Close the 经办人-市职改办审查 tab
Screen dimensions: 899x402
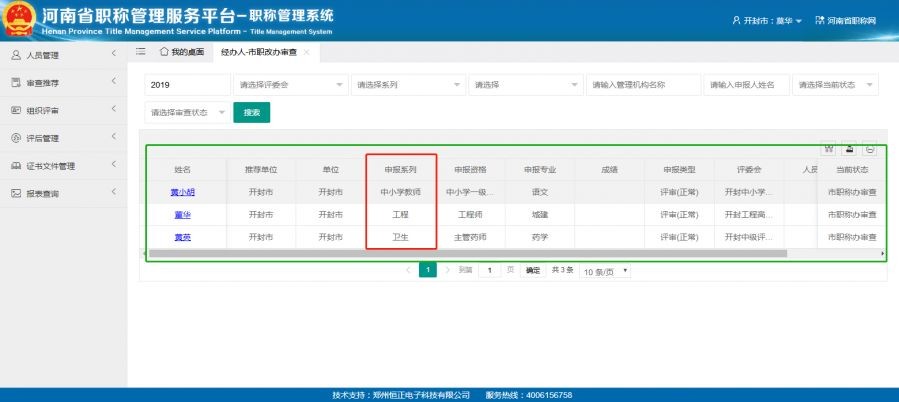(306, 52)
